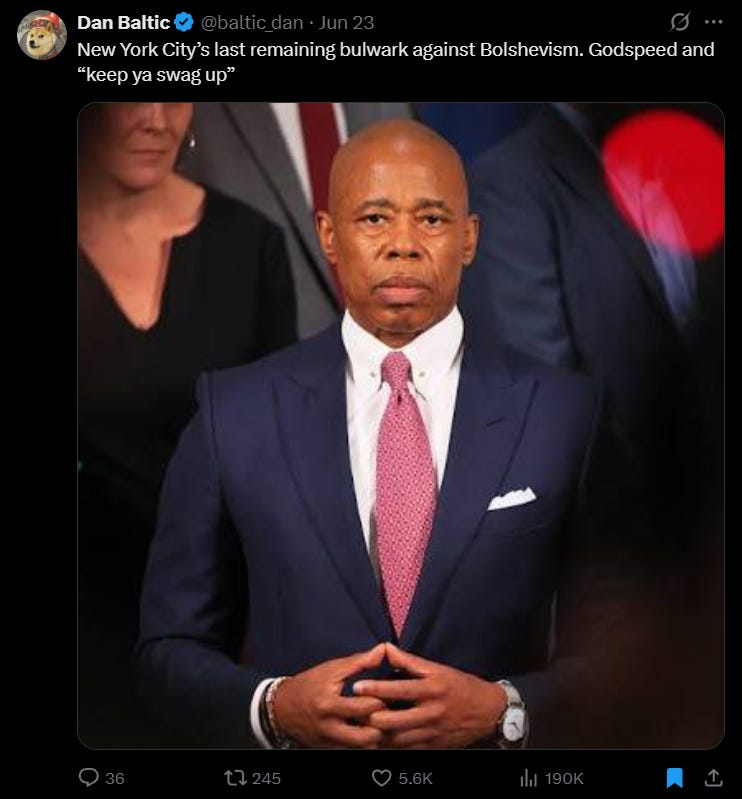Screen dimensions: 742x799
Task: Click the blue verified checkmark badge
Action: (x=184, y=22)
